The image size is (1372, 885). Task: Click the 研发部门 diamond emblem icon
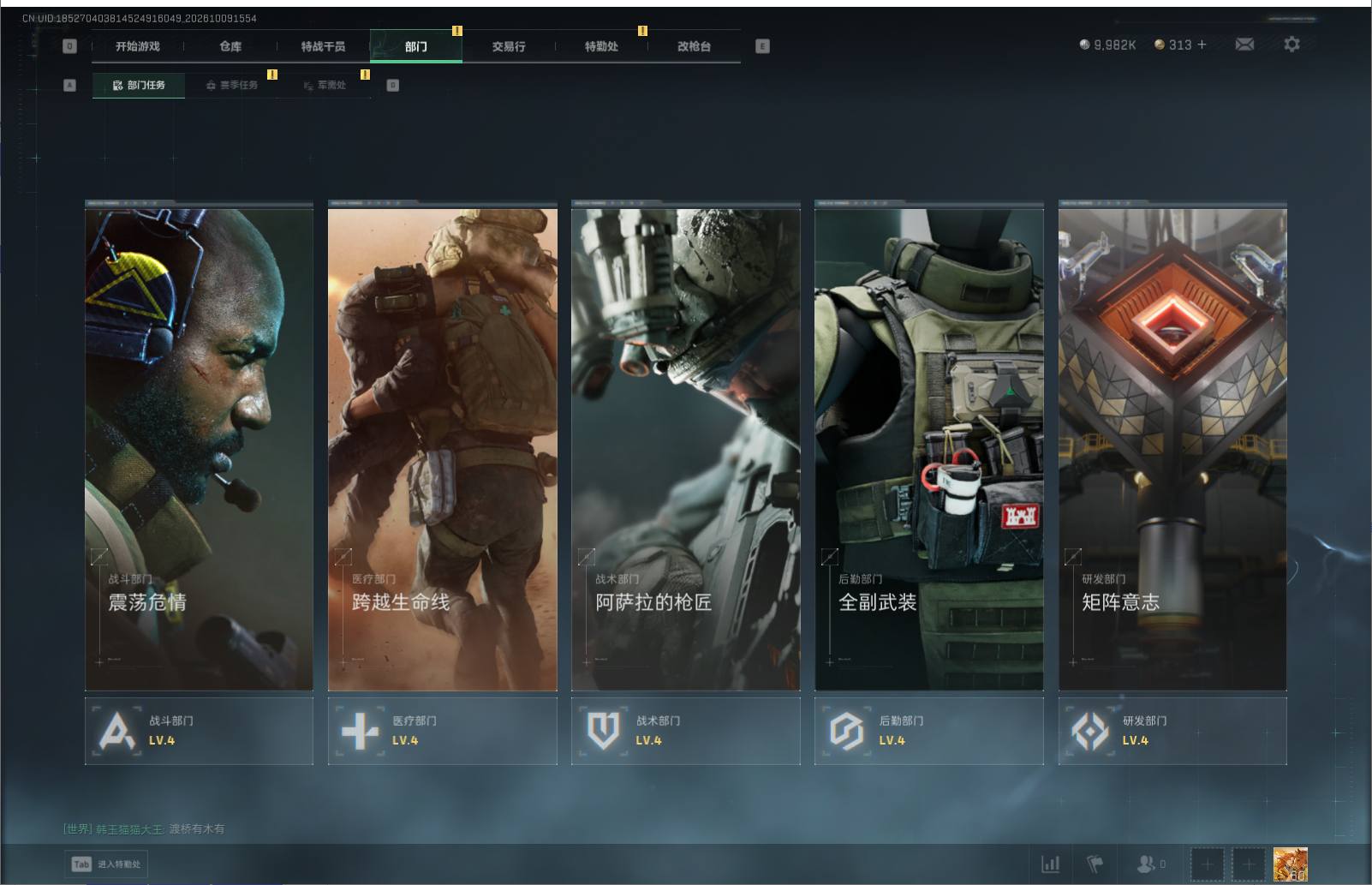coord(1090,731)
